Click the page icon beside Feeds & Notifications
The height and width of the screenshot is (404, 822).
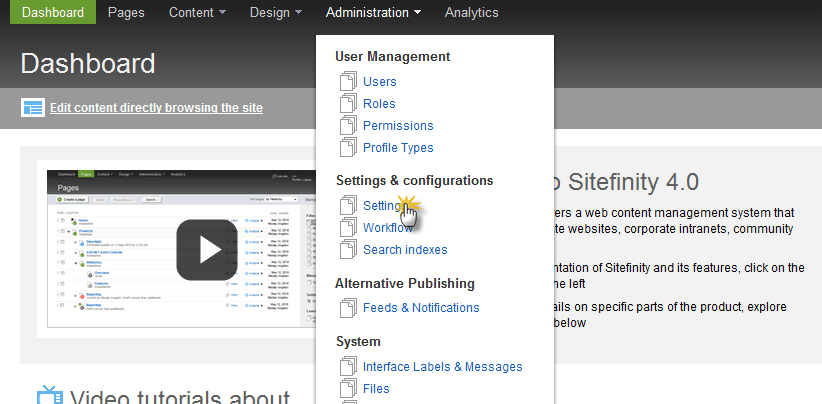(348, 308)
